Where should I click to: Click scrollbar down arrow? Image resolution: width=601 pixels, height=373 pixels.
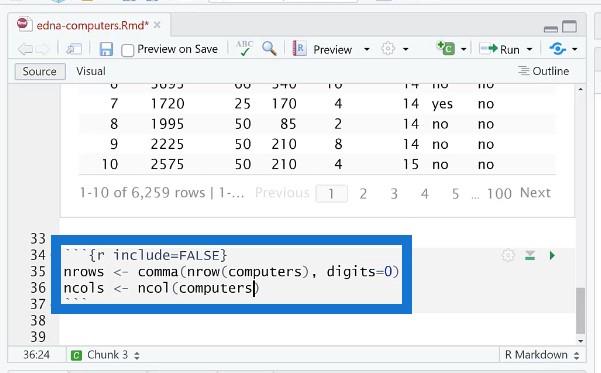(580, 340)
